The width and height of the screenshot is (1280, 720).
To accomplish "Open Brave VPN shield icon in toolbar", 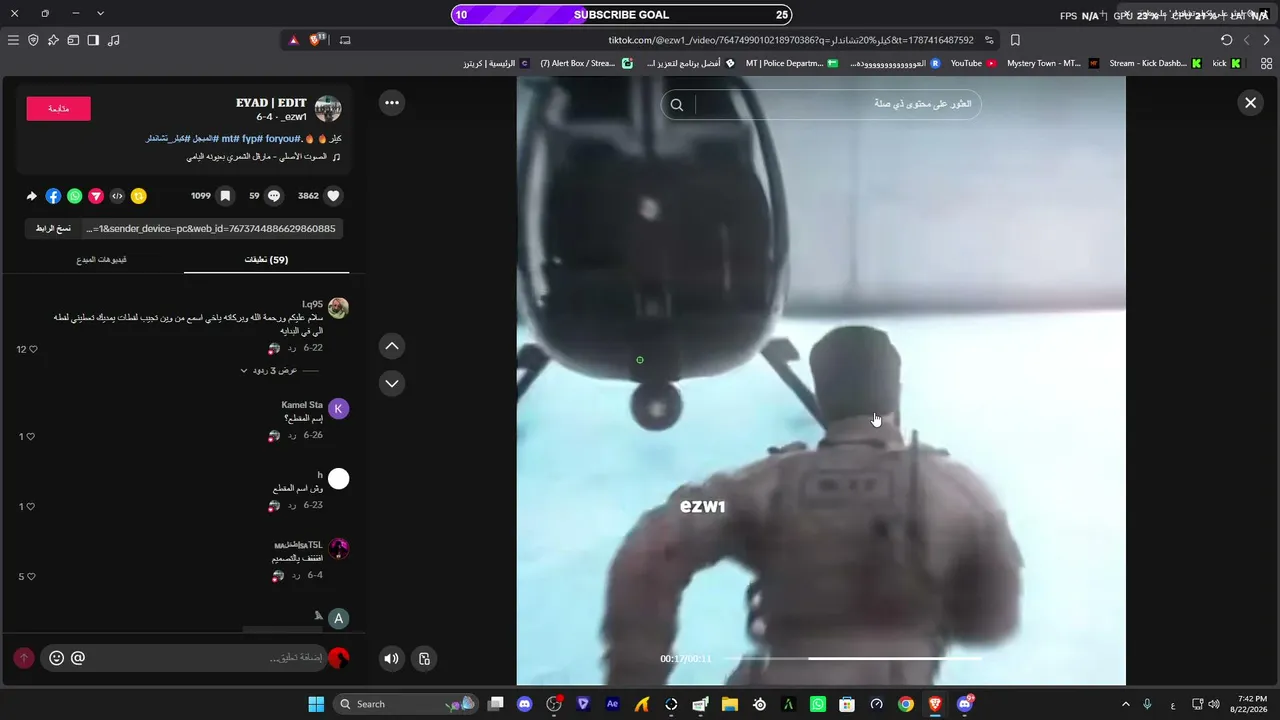I will pyautogui.click(x=33, y=40).
